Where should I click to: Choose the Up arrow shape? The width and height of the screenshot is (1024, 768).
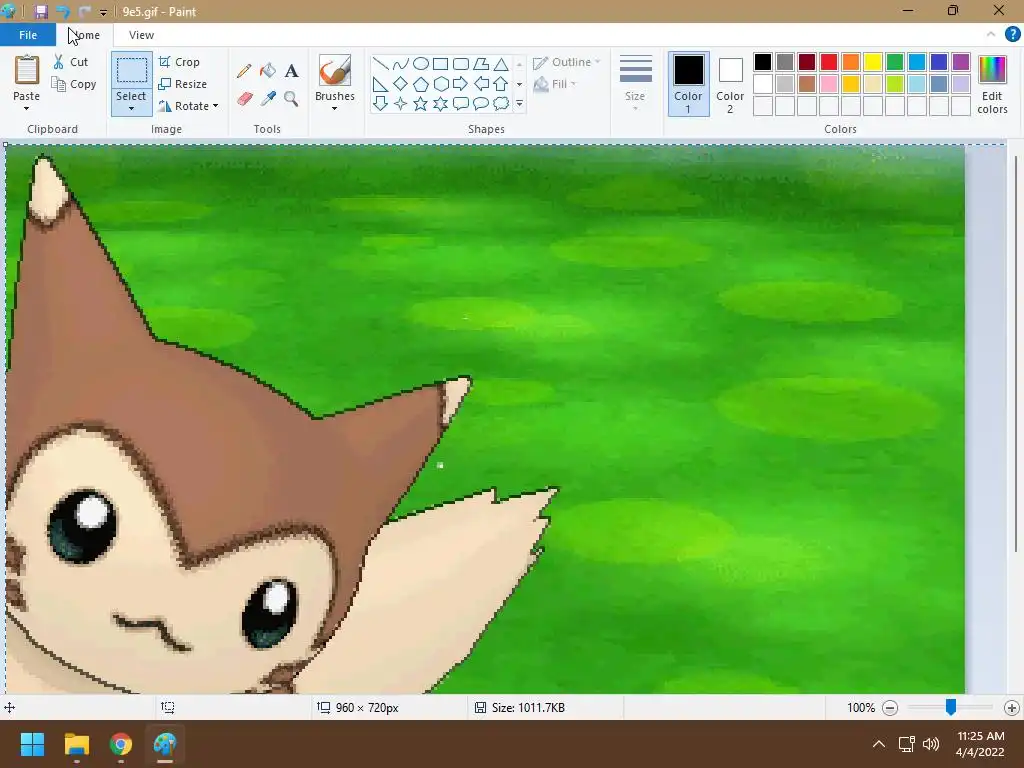point(501,84)
